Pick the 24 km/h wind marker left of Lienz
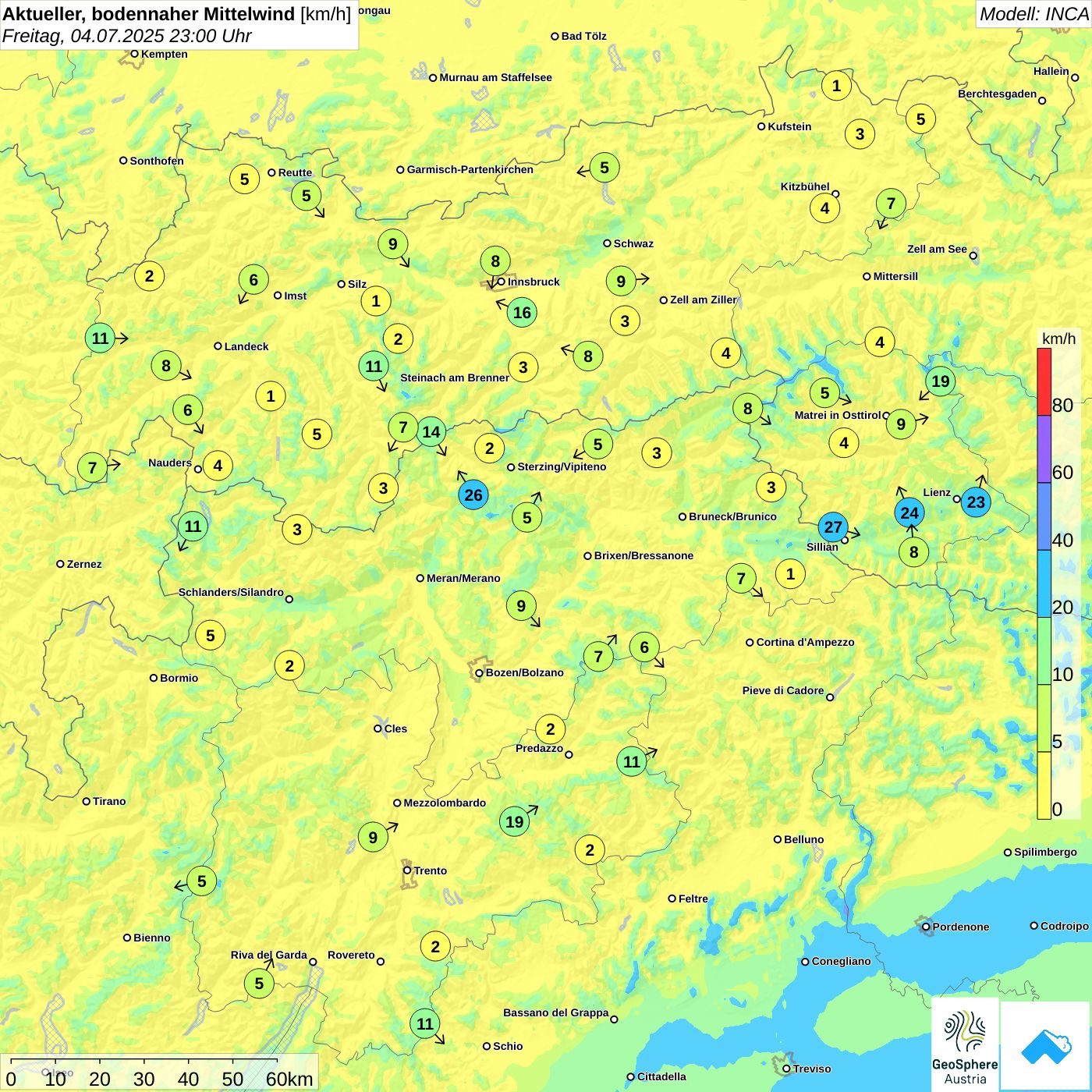Screen dimensions: 1092x1092 [909, 512]
